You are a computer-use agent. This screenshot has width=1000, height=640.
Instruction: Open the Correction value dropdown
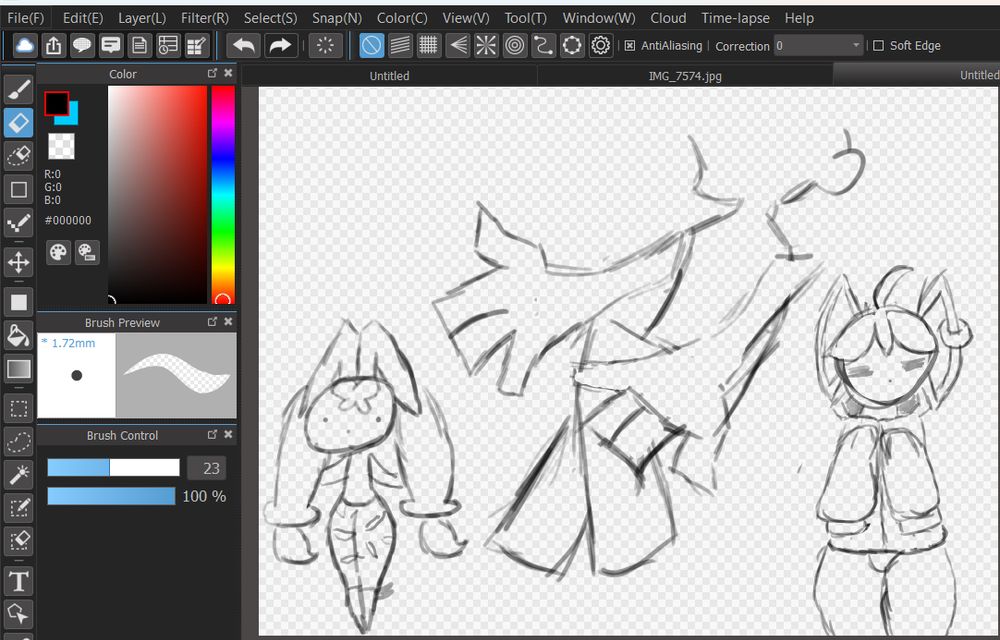coord(856,46)
